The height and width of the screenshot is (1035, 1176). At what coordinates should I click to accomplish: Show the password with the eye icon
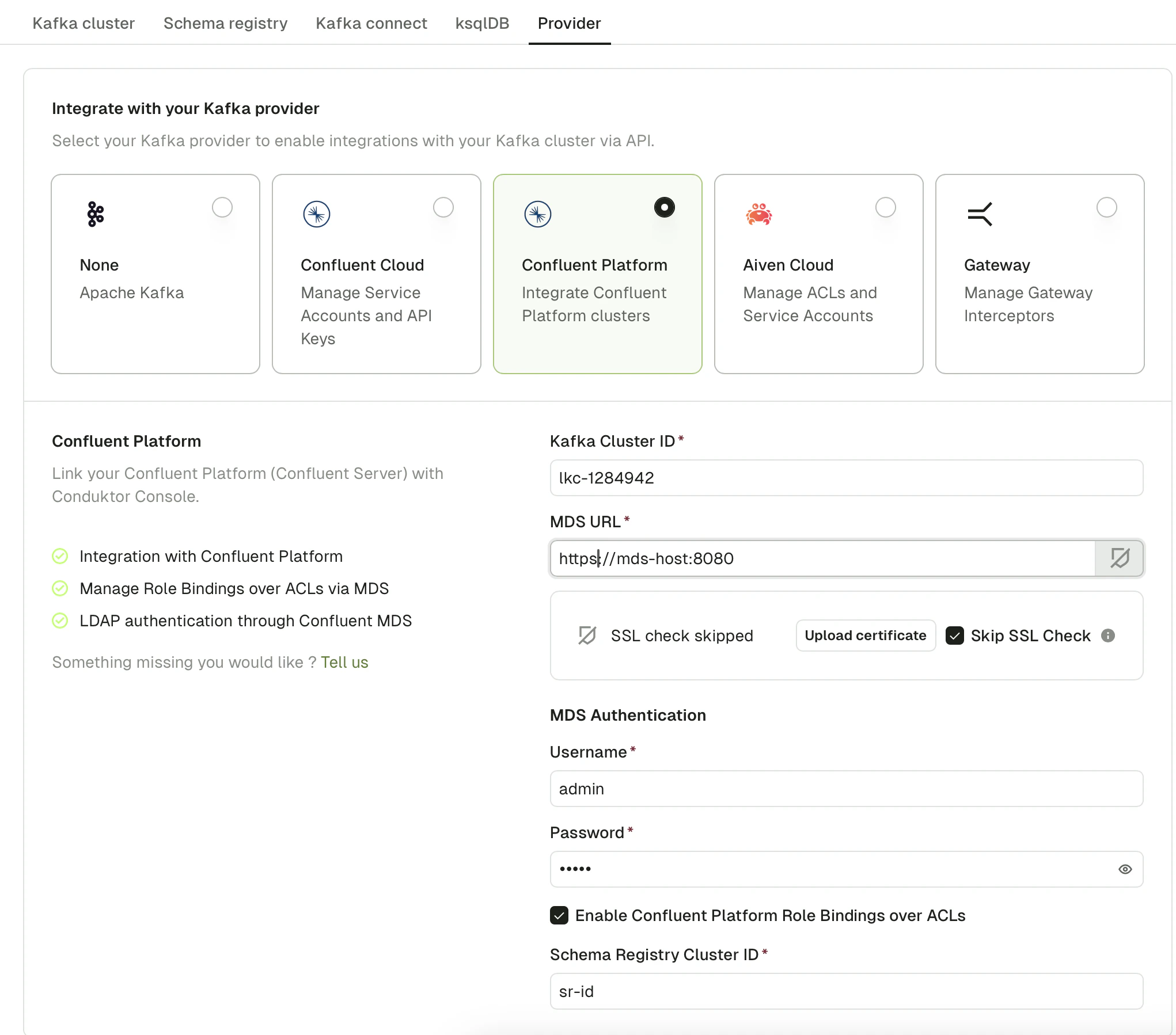[x=1125, y=869]
